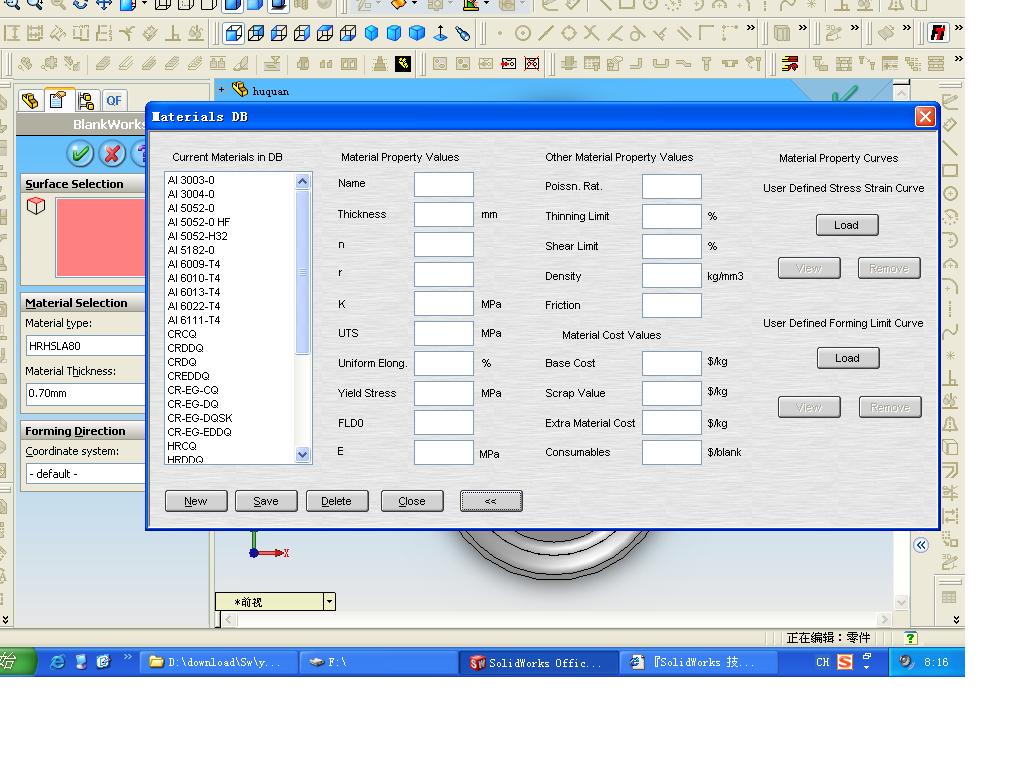Viewport: 1024px width, 768px height.
Task: Click the Yield Stress input field
Action: [x=443, y=393]
